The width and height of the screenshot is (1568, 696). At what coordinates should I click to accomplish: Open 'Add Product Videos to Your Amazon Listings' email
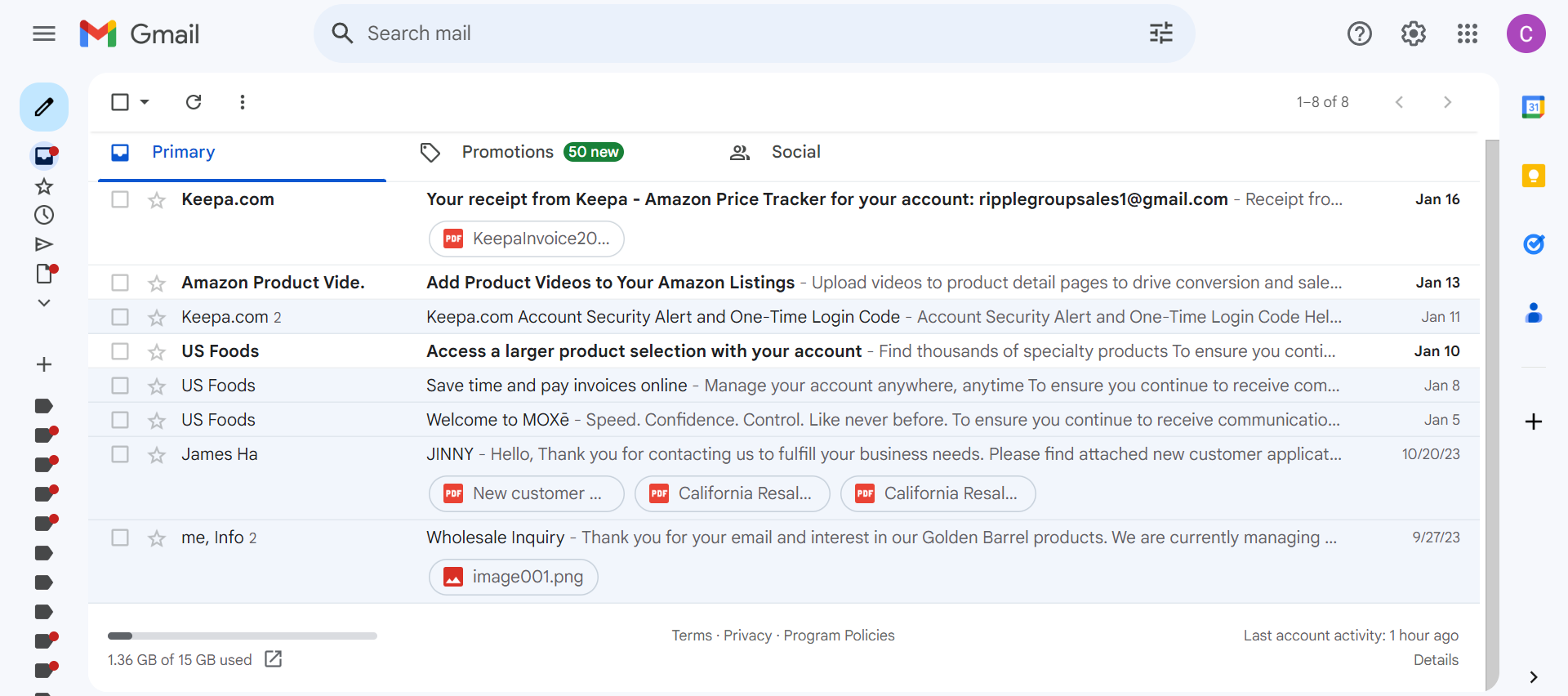784,283
